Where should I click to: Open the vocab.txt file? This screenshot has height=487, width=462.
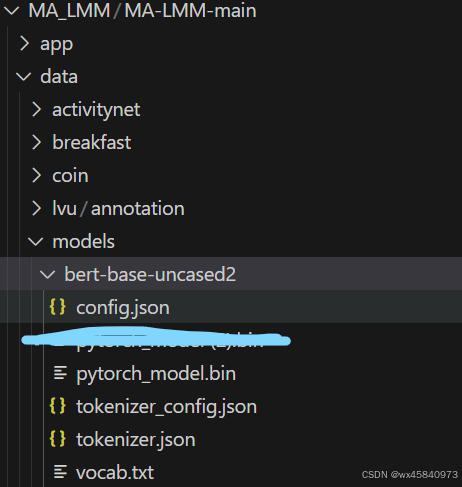[115, 473]
